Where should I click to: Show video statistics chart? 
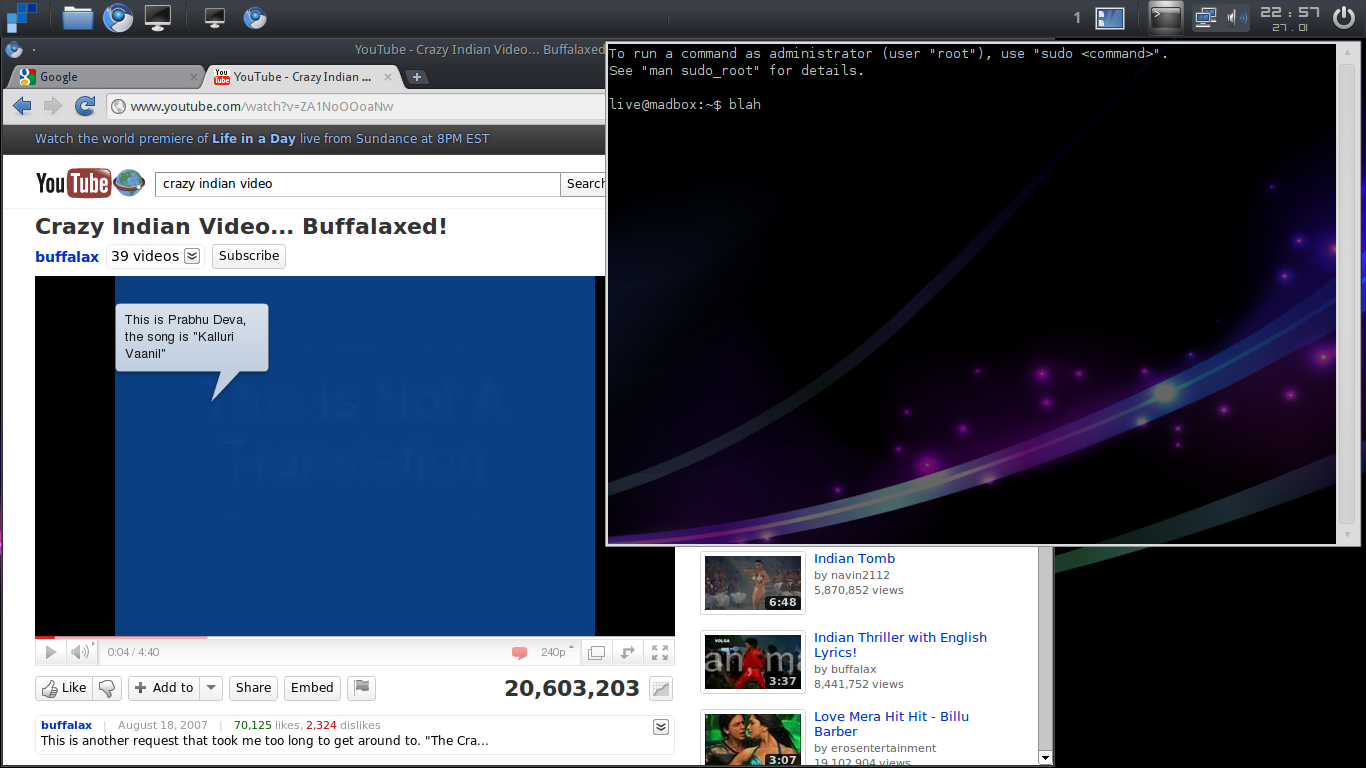click(x=660, y=688)
